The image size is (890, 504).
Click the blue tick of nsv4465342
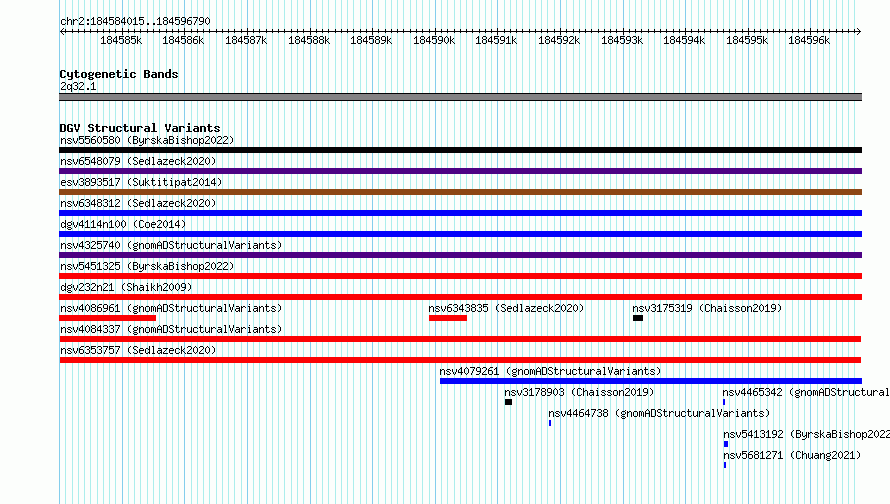coord(724,402)
